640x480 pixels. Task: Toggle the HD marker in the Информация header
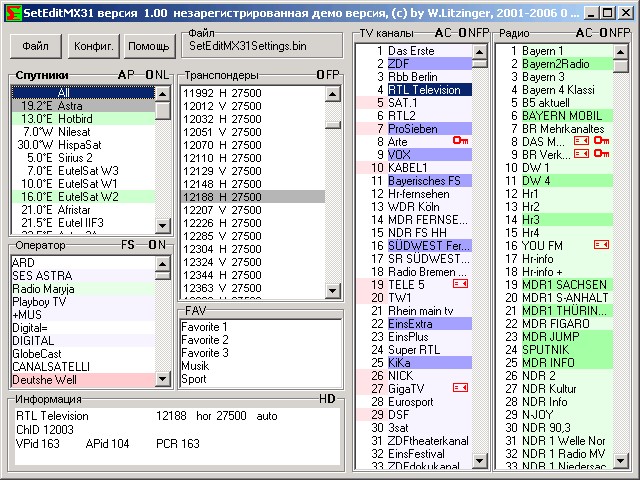(x=327, y=399)
